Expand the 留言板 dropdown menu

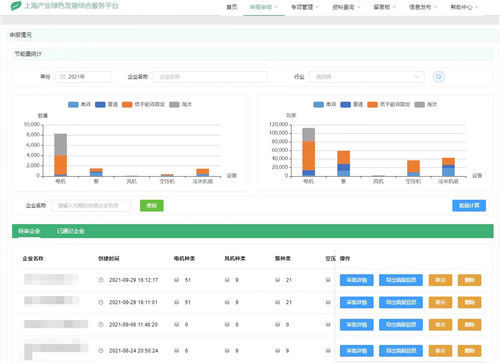pos(384,7)
